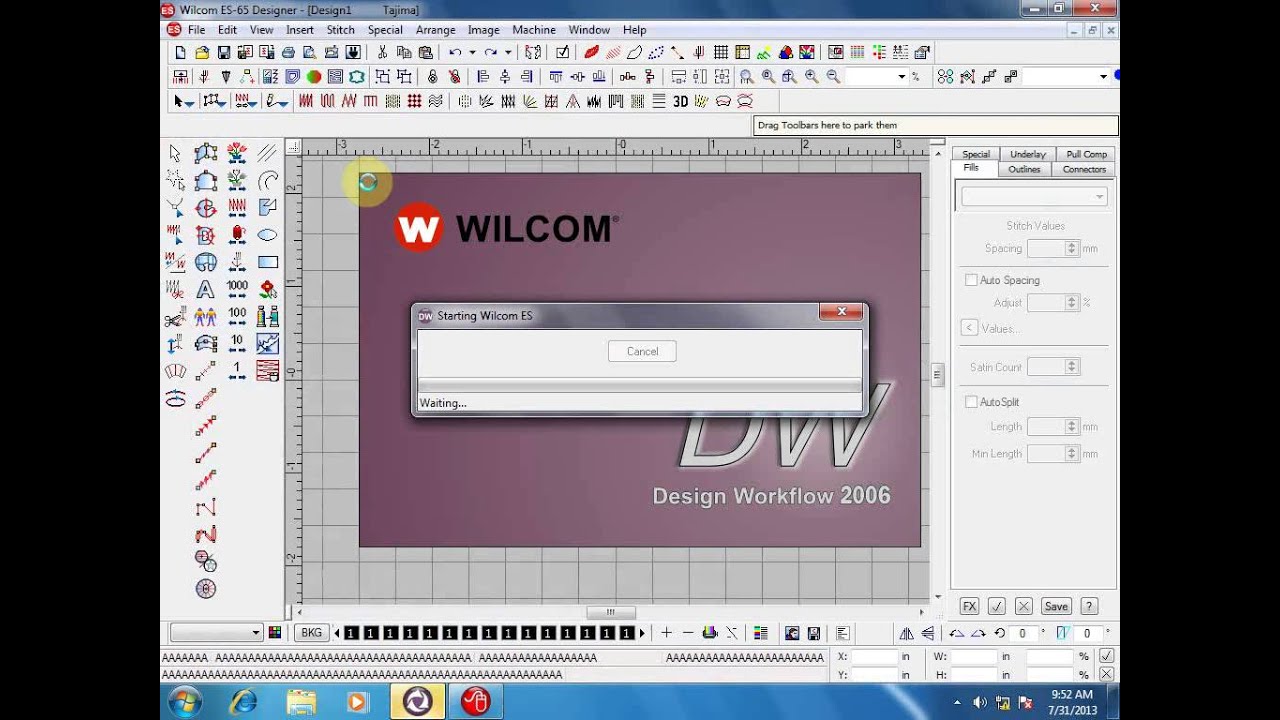Click the Open folder toolbar icon

coord(202,53)
